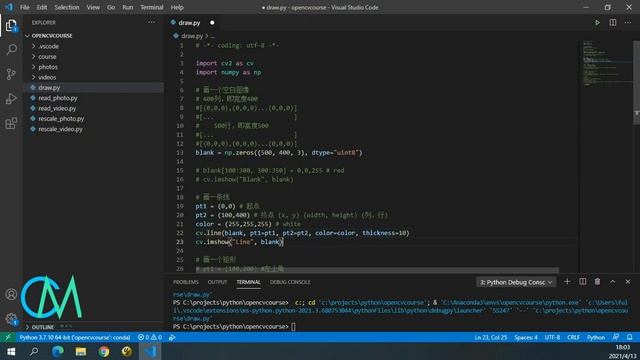The width and height of the screenshot is (640, 360).
Task: Open the Explorer view in activity bar
Action: tap(11, 25)
